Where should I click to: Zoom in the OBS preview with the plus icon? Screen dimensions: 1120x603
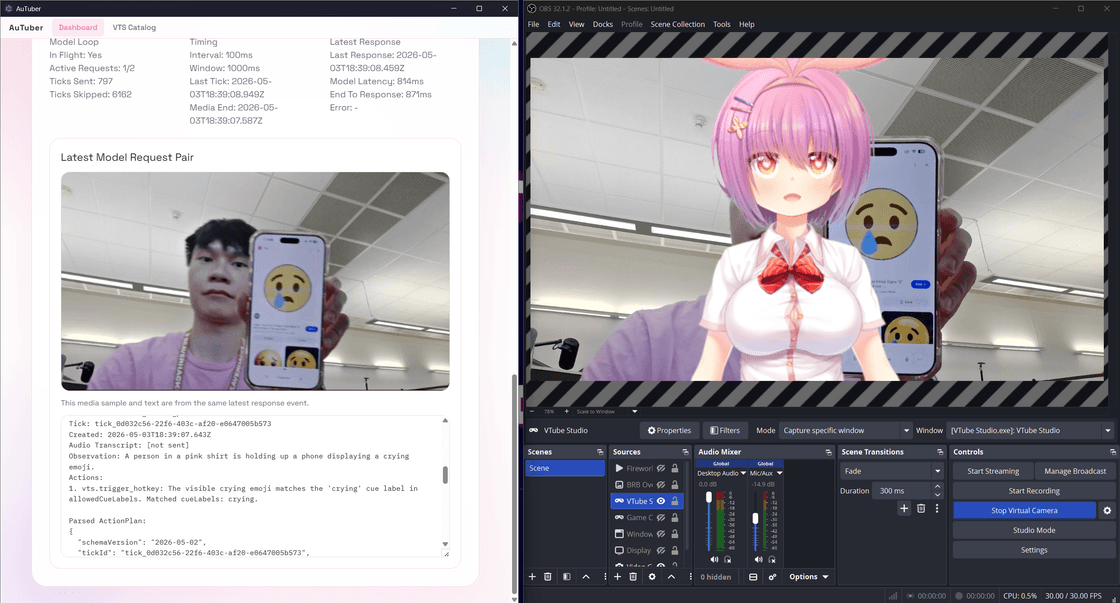click(566, 412)
